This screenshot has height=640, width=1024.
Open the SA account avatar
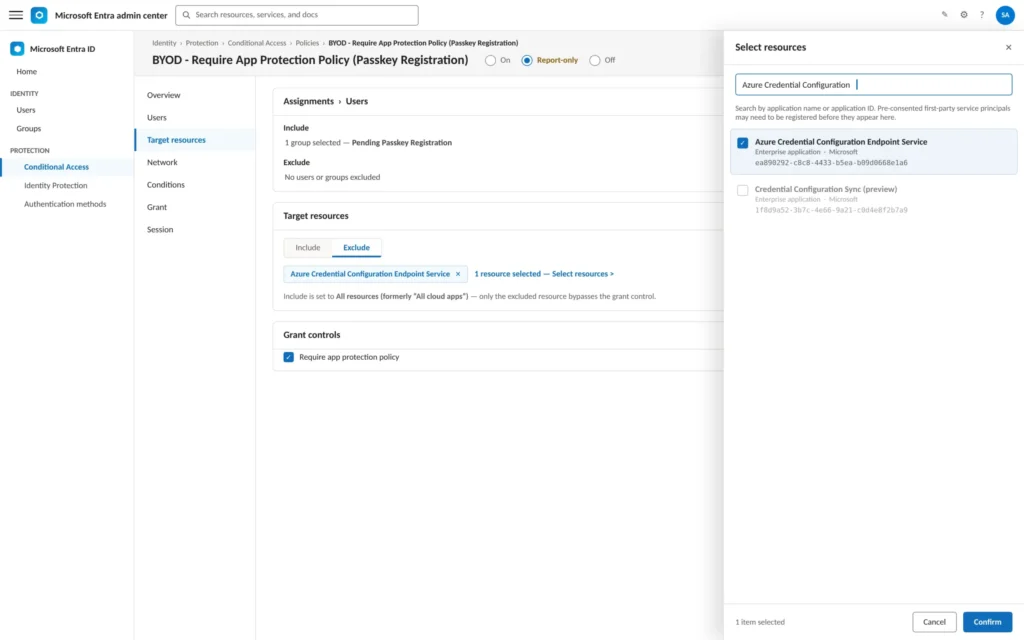(x=1005, y=14)
